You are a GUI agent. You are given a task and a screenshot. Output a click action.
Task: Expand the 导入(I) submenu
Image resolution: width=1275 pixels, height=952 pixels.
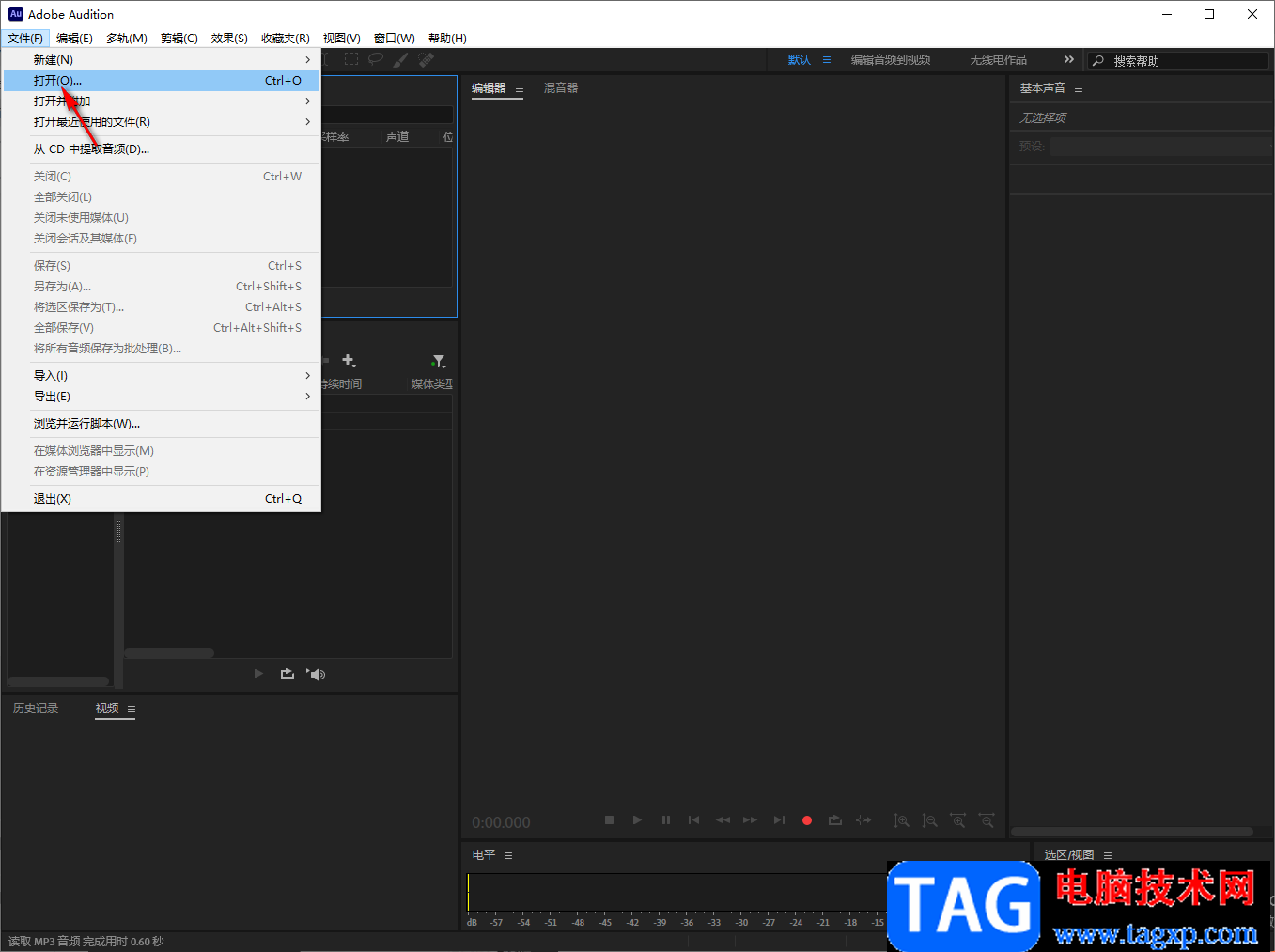coord(161,376)
